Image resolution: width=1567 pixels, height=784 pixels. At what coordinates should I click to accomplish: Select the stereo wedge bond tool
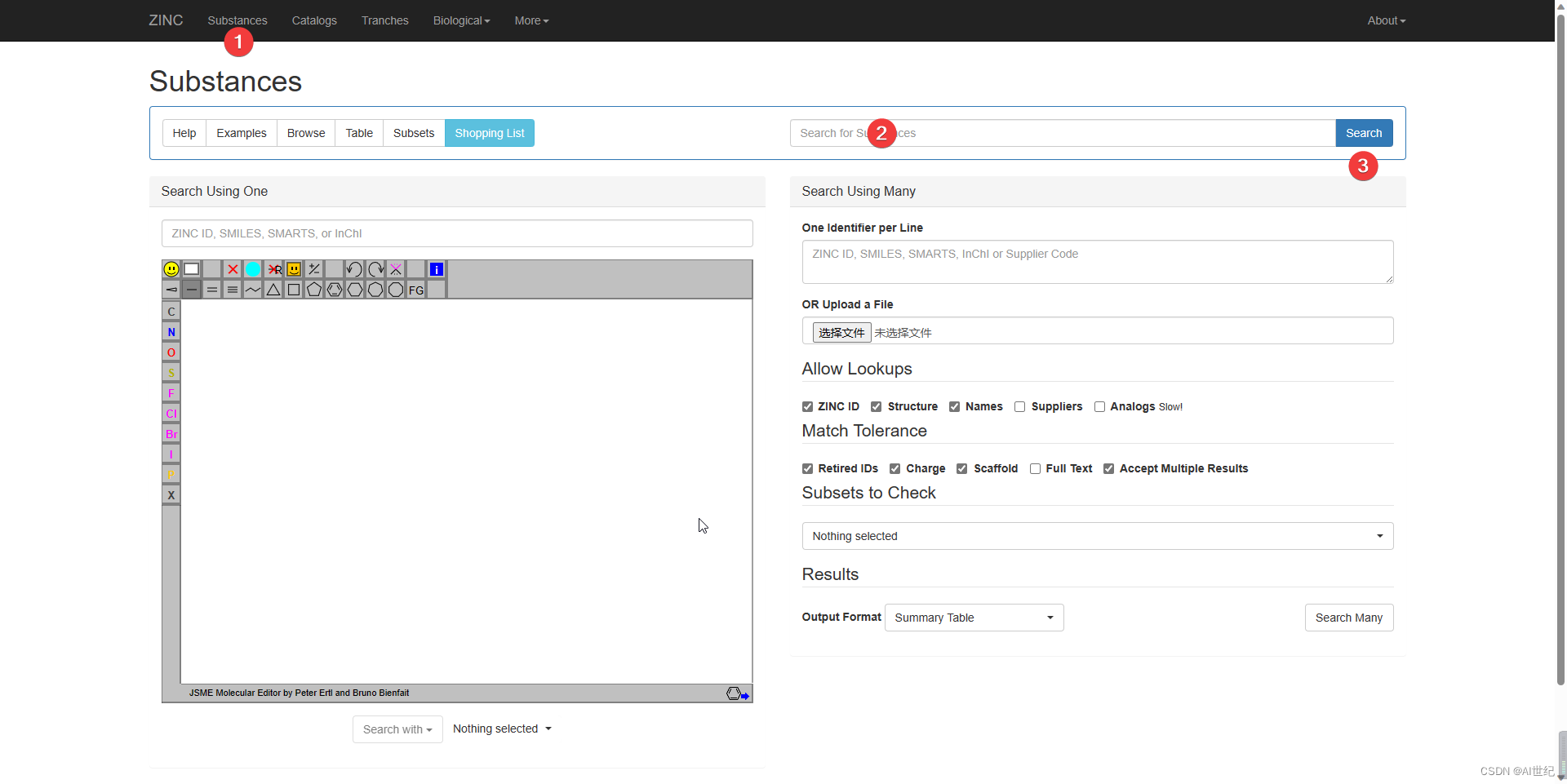click(x=171, y=290)
